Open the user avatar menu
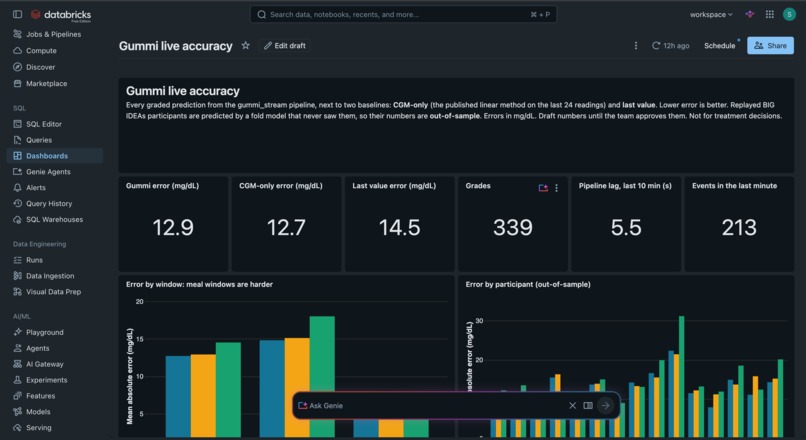Screen dimensions: 806x440 [789, 14]
